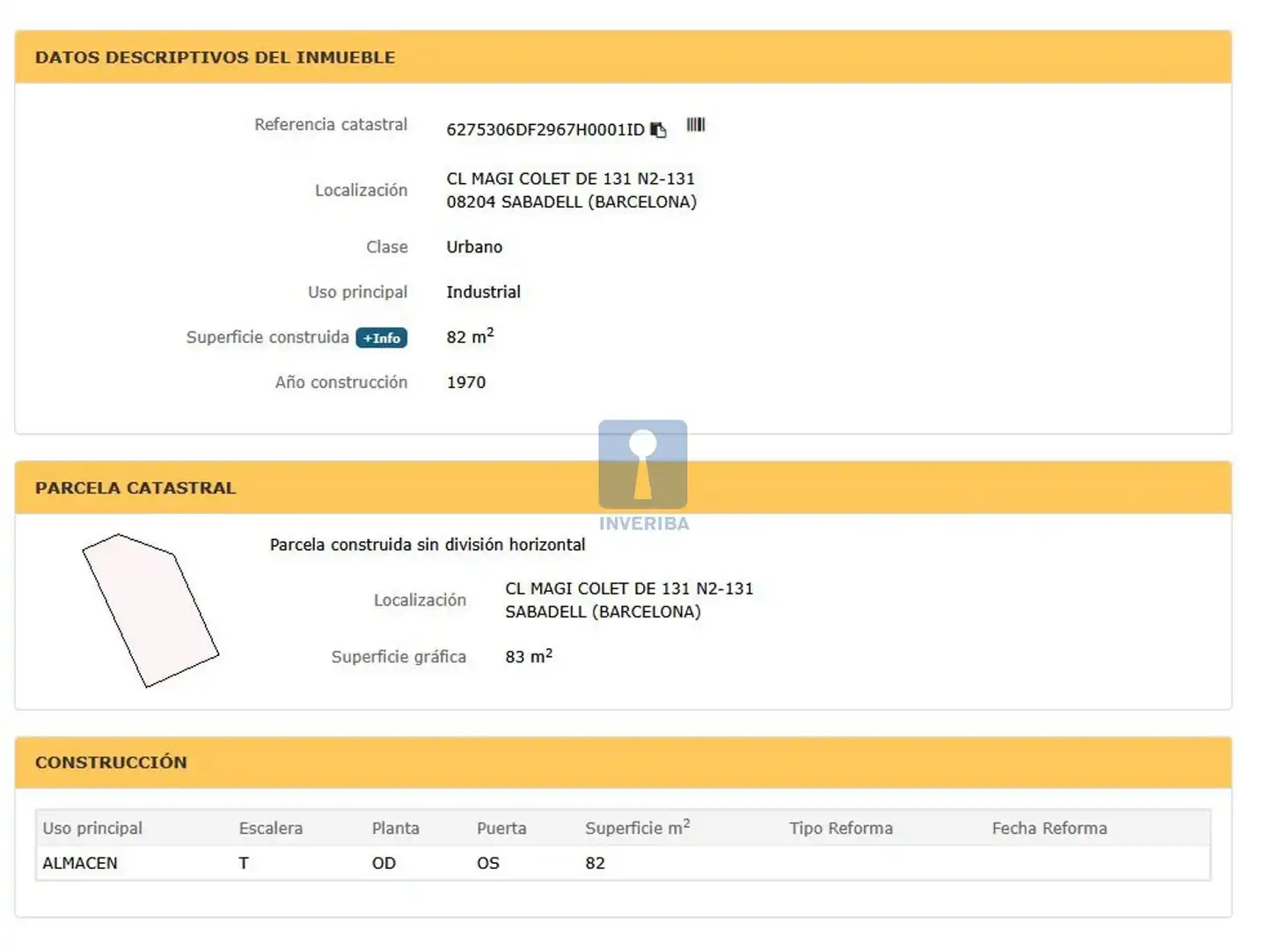Click the Superficie gráfica label

point(399,657)
